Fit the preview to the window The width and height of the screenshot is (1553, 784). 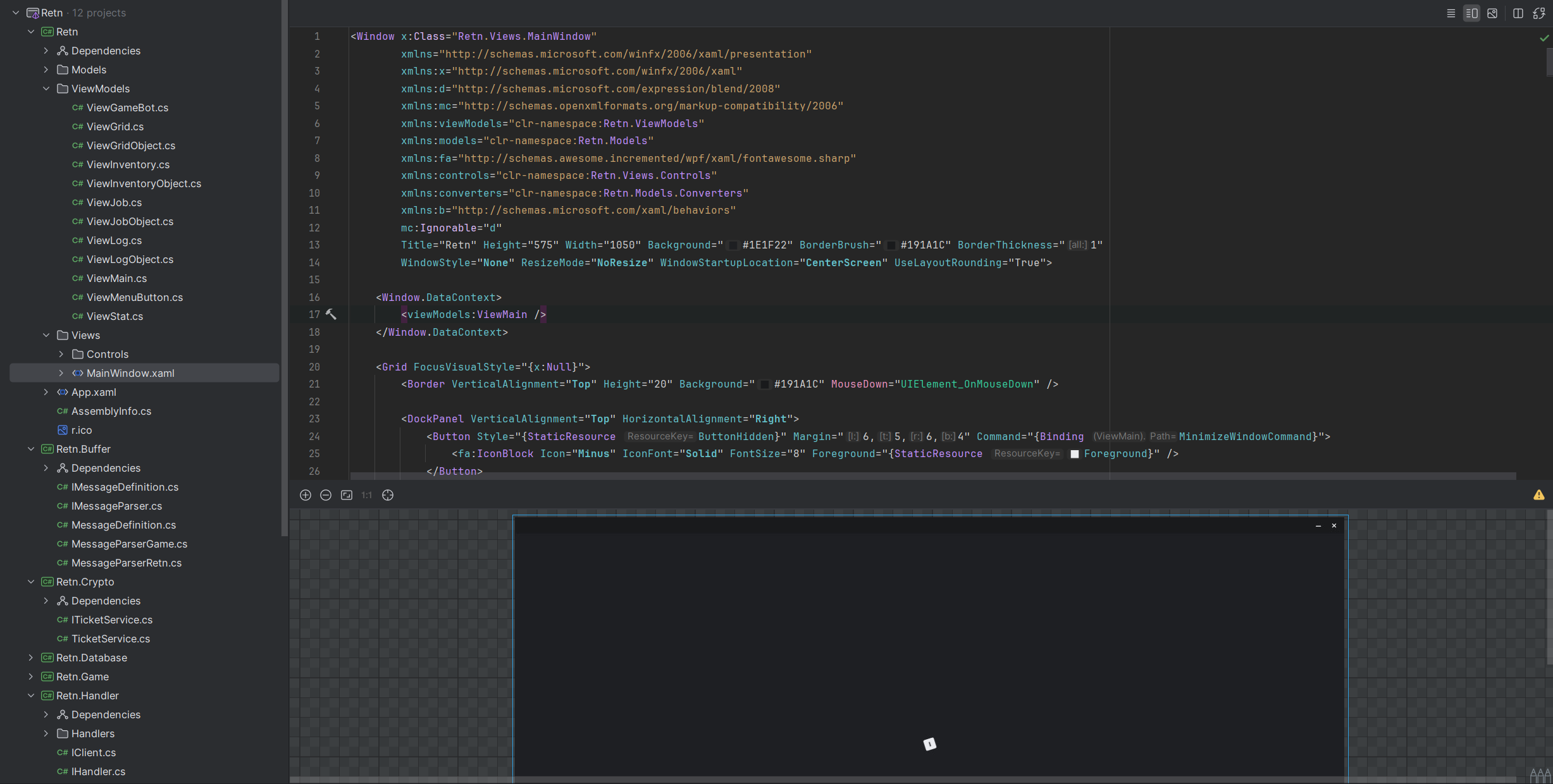pos(347,496)
